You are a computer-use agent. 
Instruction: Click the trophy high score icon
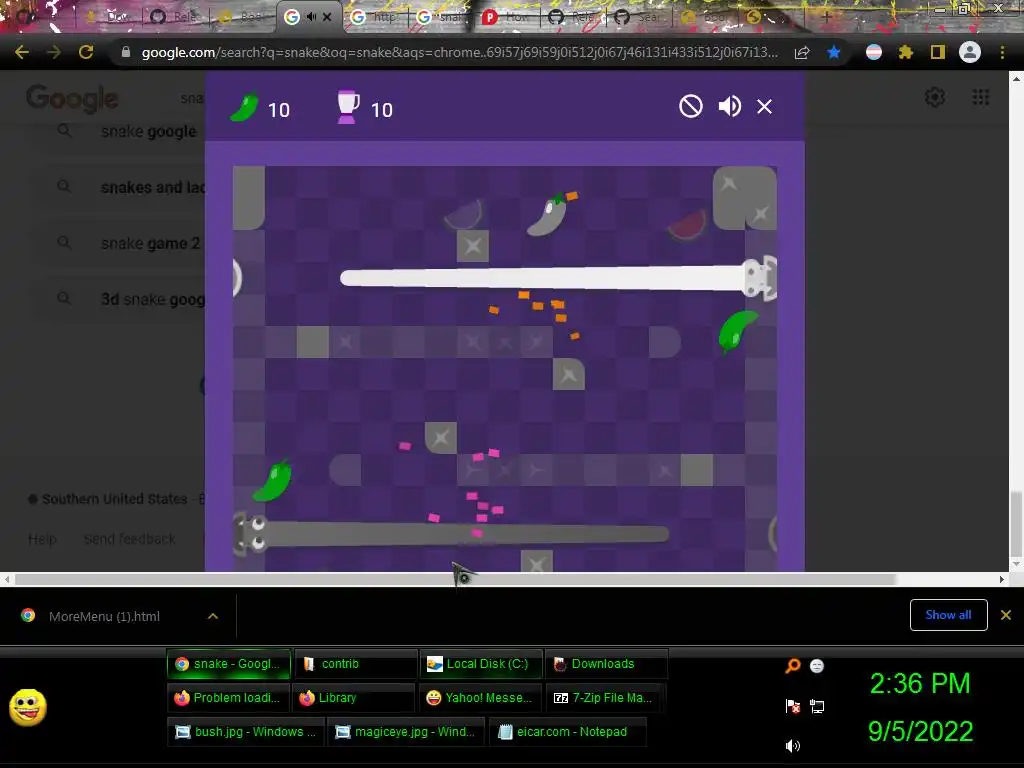(347, 108)
